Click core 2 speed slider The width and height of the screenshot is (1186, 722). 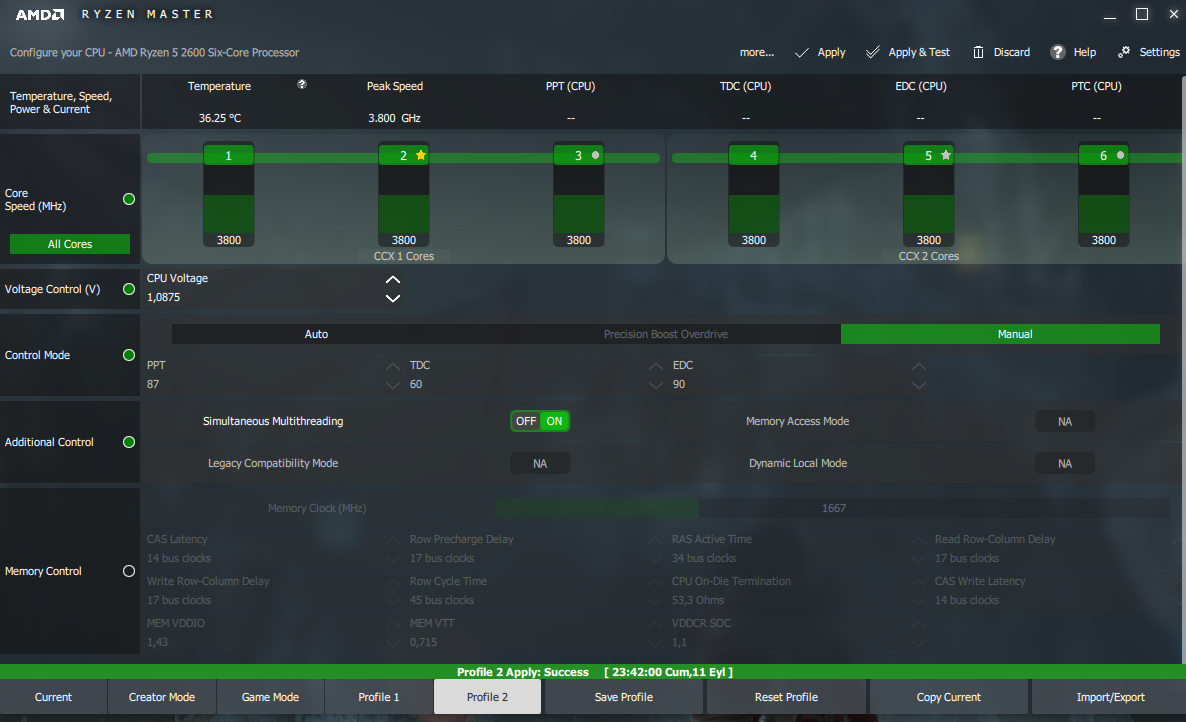(403, 195)
